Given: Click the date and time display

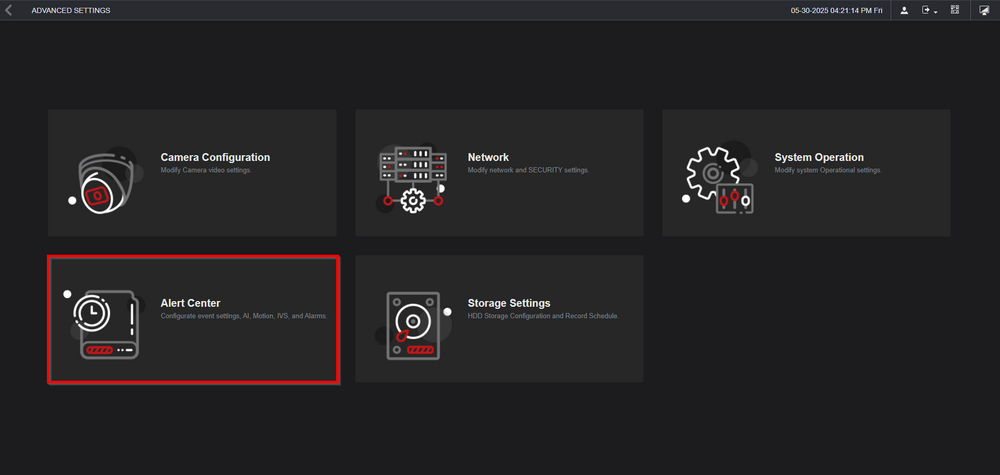Looking at the screenshot, I should coord(836,10).
